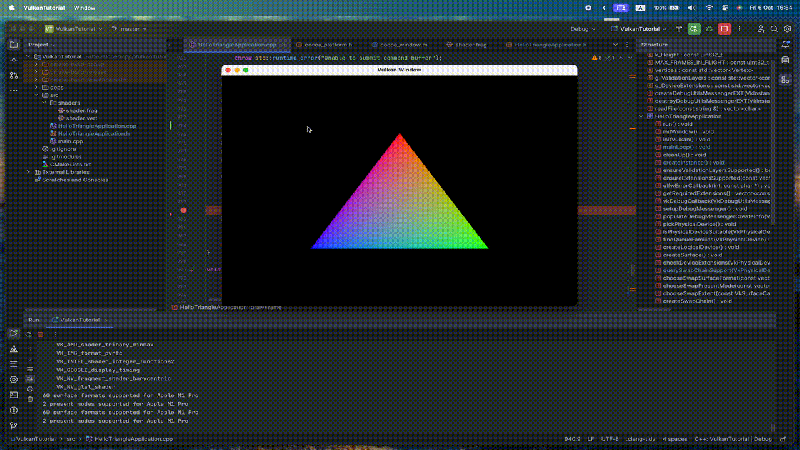Click the Clear All trash icon in Run console
800x450 pixels.
point(30,399)
